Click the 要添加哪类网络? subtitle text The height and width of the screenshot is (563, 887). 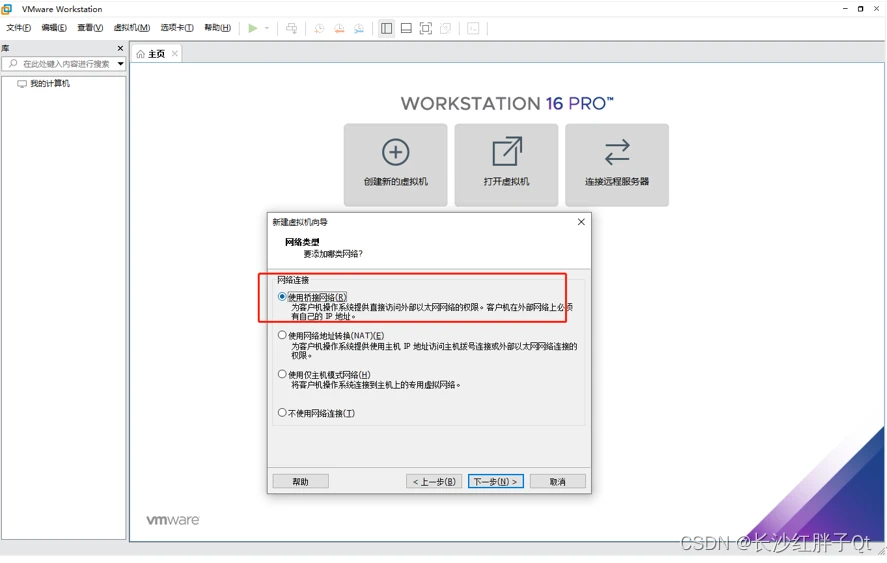tap(333, 254)
